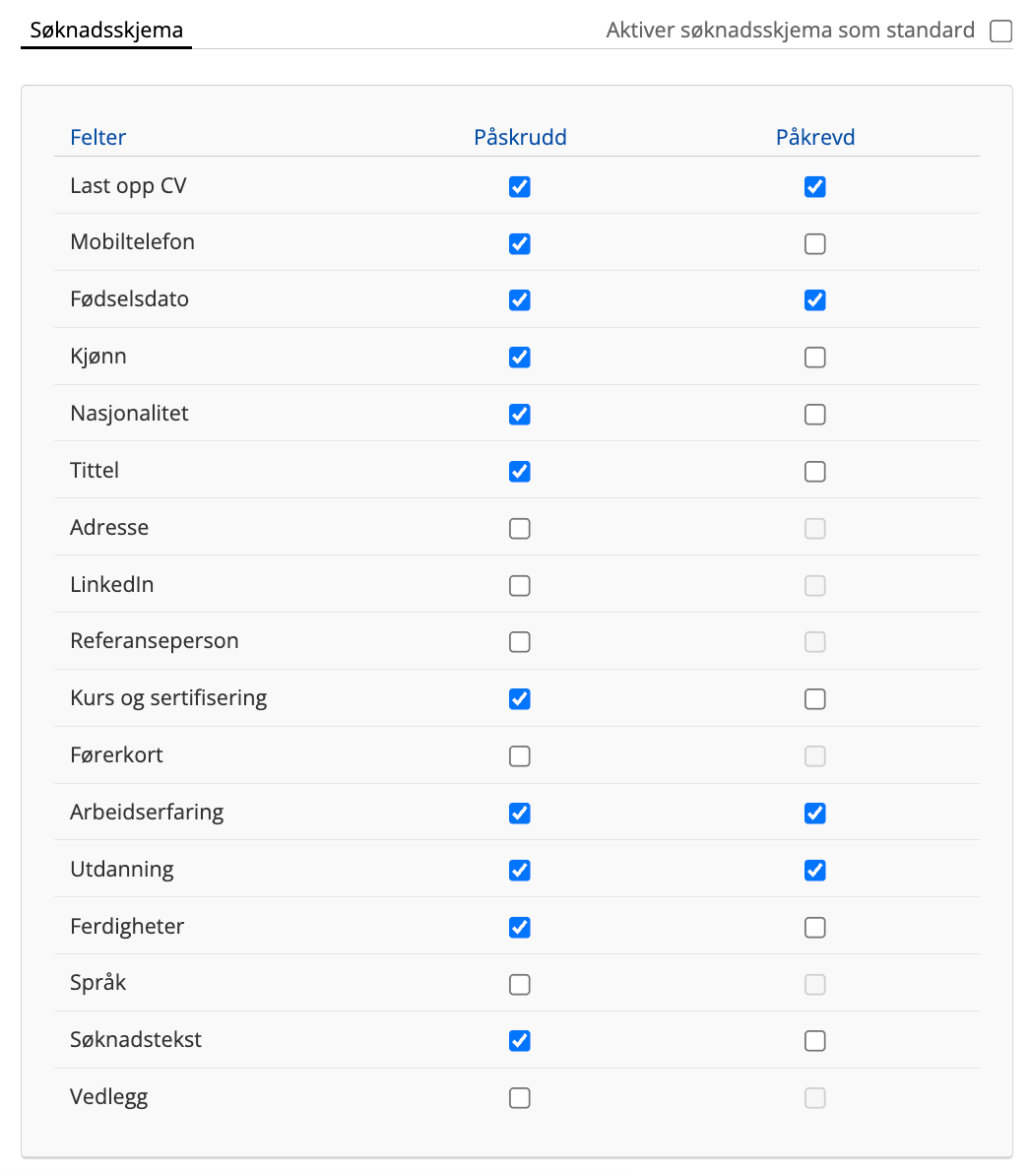The width and height of the screenshot is (1030, 1176).
Task: Switch to the Søknadsskjema tab
Action: [106, 30]
